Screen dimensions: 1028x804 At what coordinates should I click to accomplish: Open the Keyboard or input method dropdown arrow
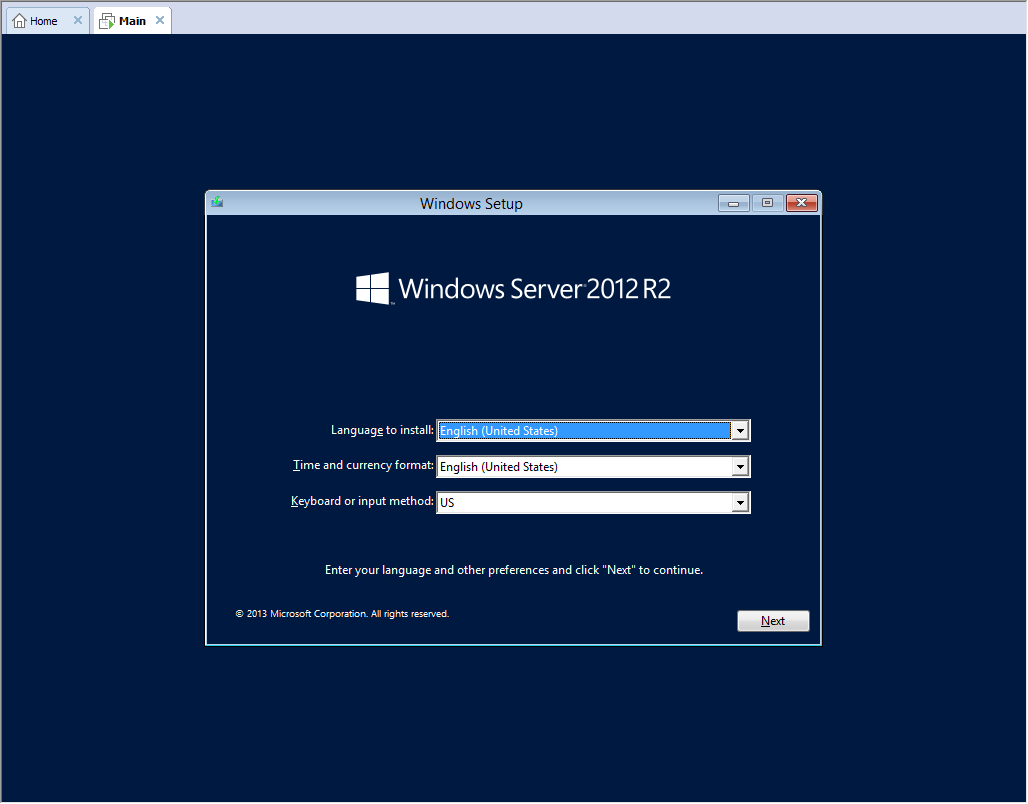[740, 503]
